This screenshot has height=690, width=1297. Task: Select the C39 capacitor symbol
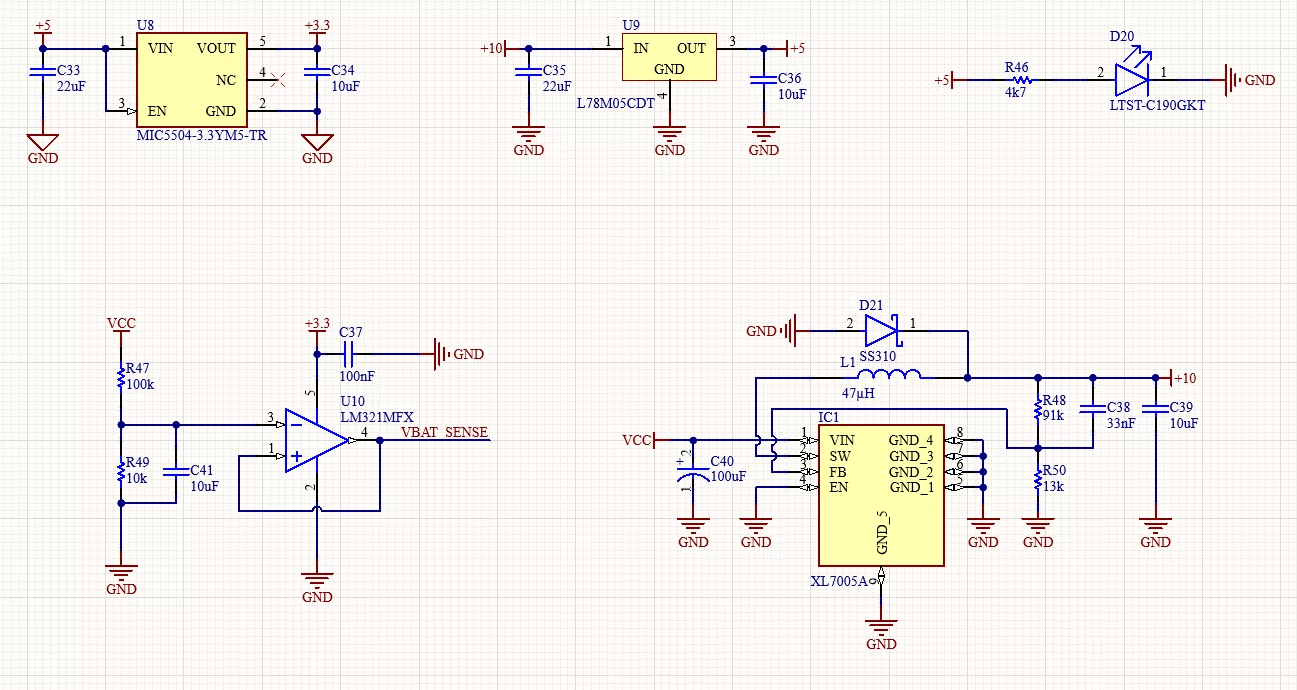click(1155, 408)
